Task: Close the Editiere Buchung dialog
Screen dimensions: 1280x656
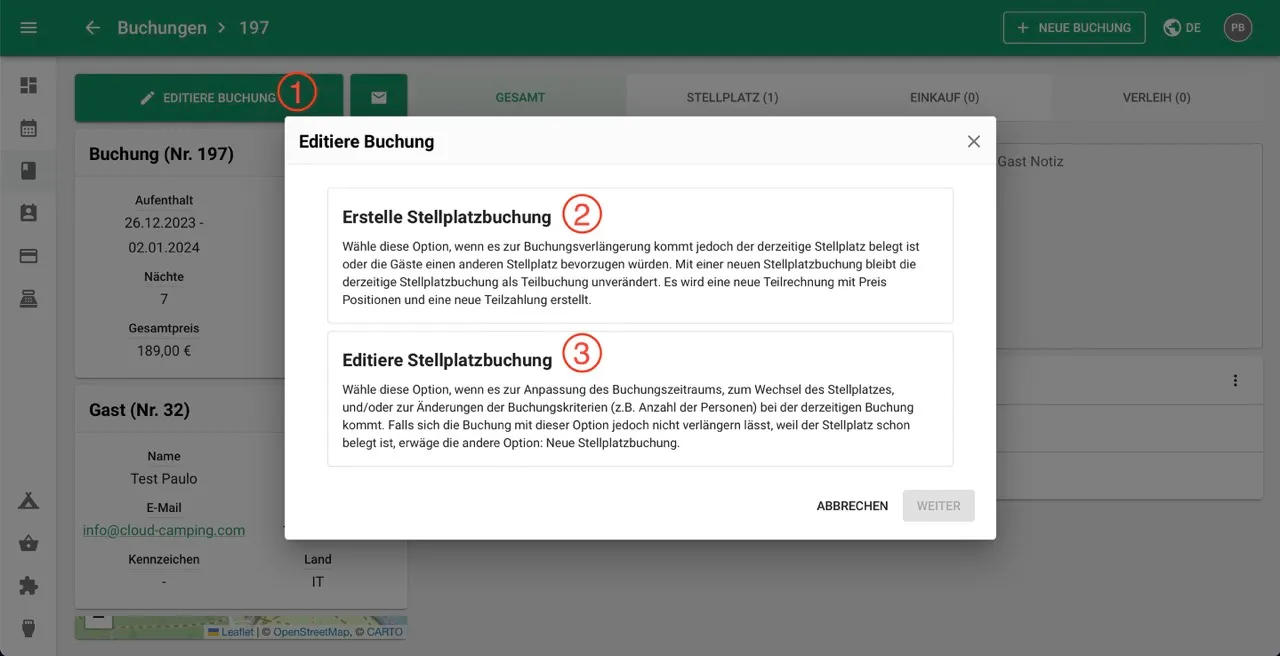Action: tap(973, 142)
